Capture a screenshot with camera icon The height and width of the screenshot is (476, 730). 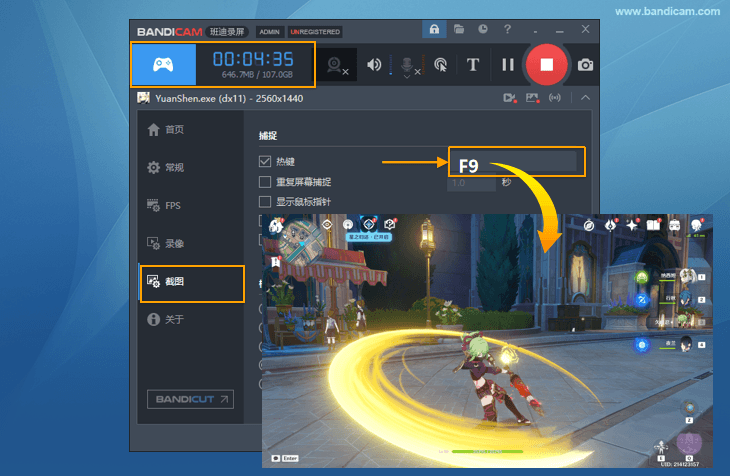pos(585,65)
